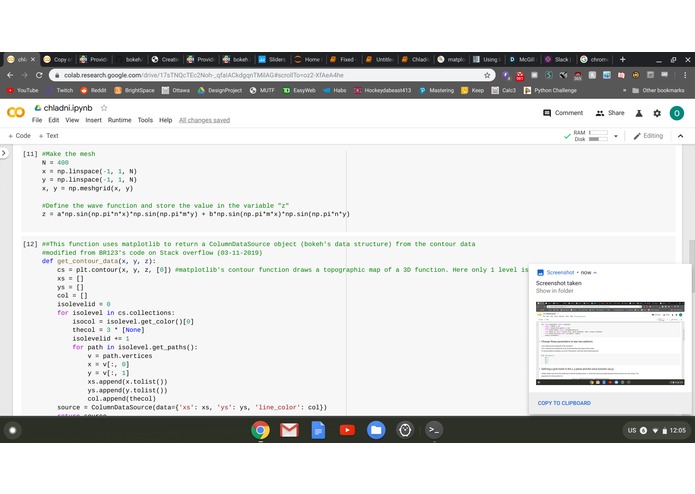695x494 pixels.
Task: Open the Chrome three-dot menu
Action: point(685,75)
